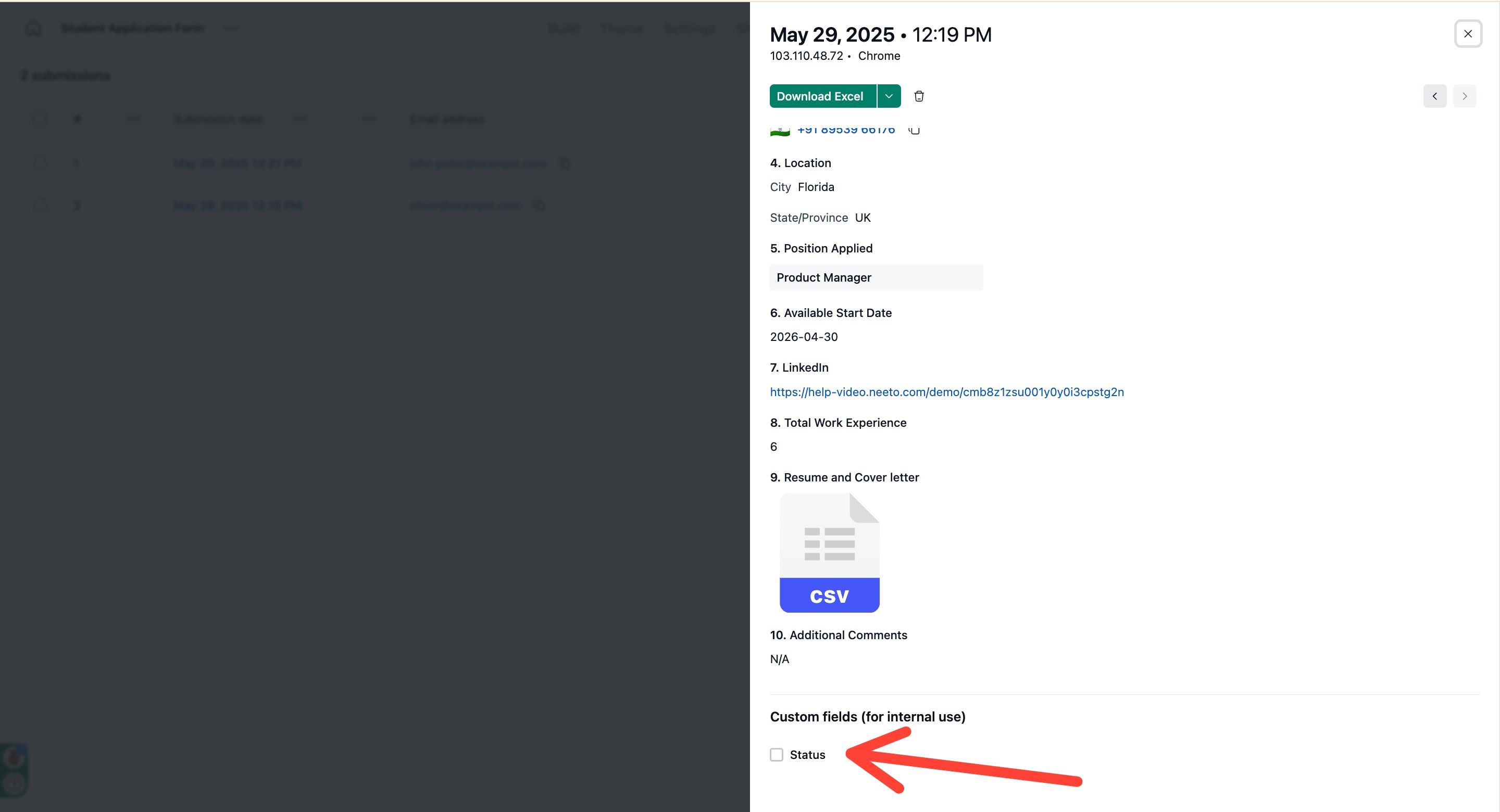The image size is (1500, 812).
Task: Click the oliver@example.com email link
Action: (x=465, y=206)
